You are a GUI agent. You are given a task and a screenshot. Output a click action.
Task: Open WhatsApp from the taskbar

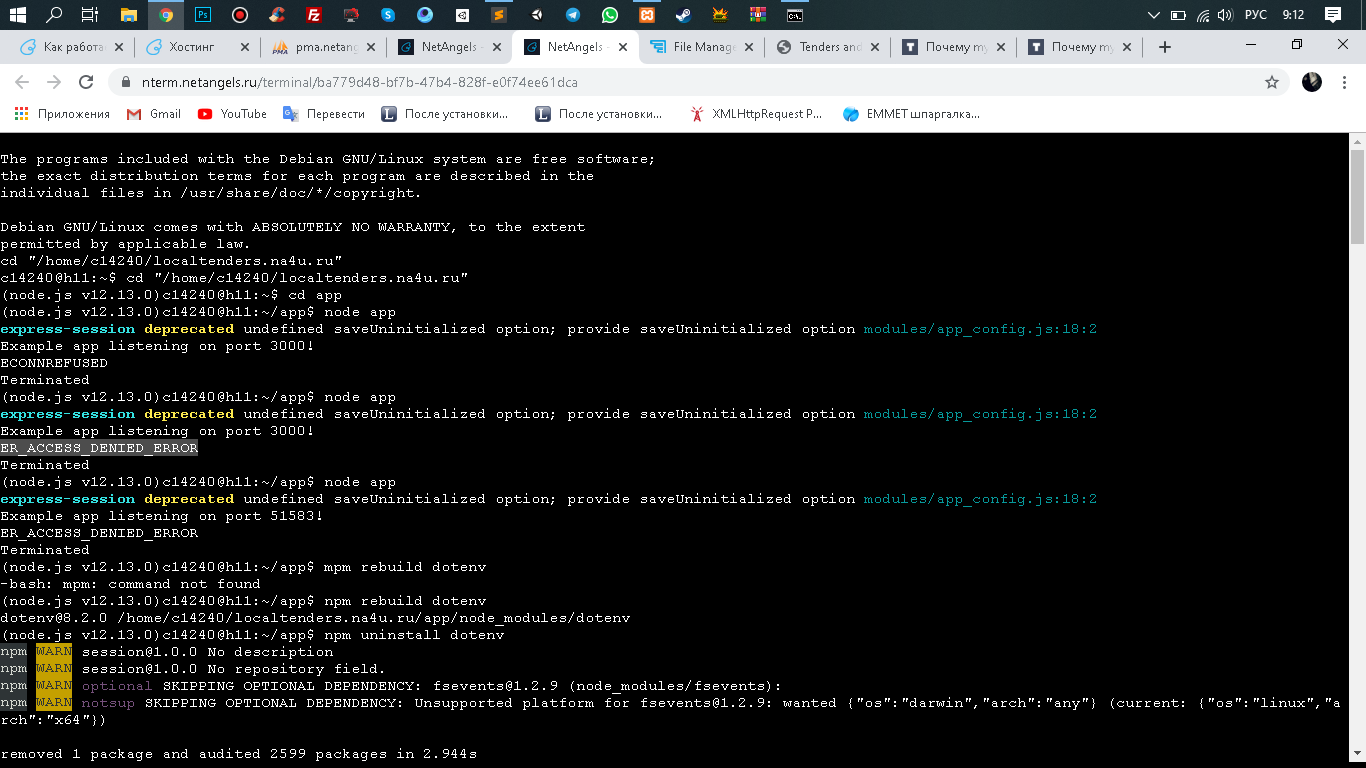[x=610, y=15]
